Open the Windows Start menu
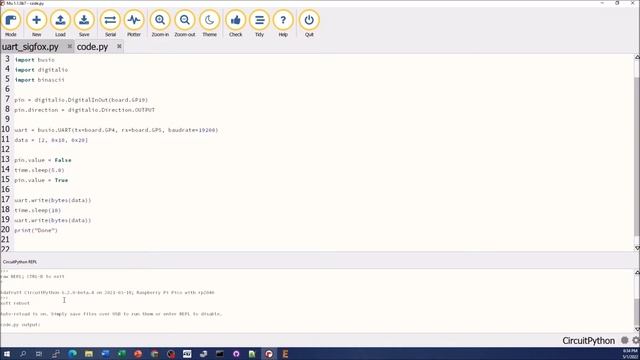Image resolution: width=640 pixels, height=360 pixels. [x=7, y=354]
